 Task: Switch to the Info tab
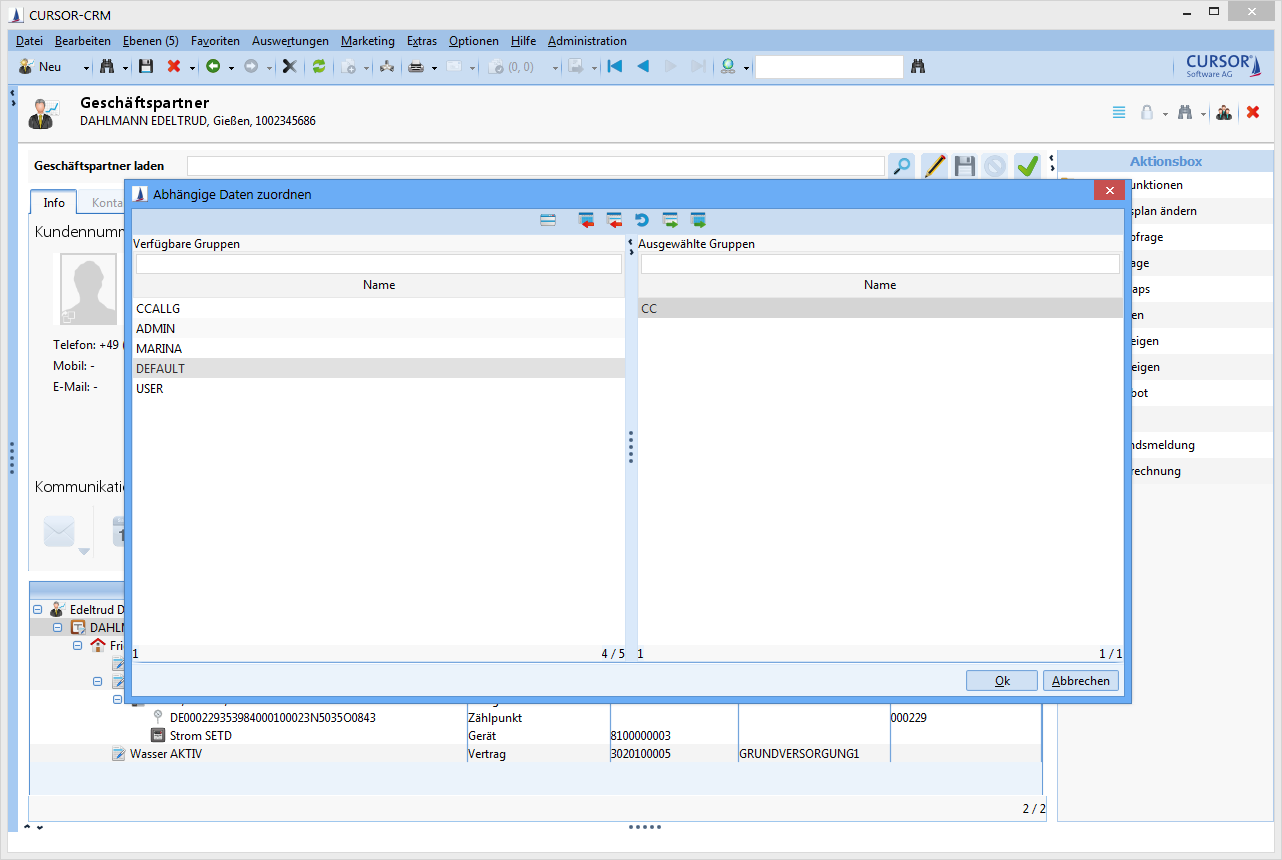tap(54, 202)
